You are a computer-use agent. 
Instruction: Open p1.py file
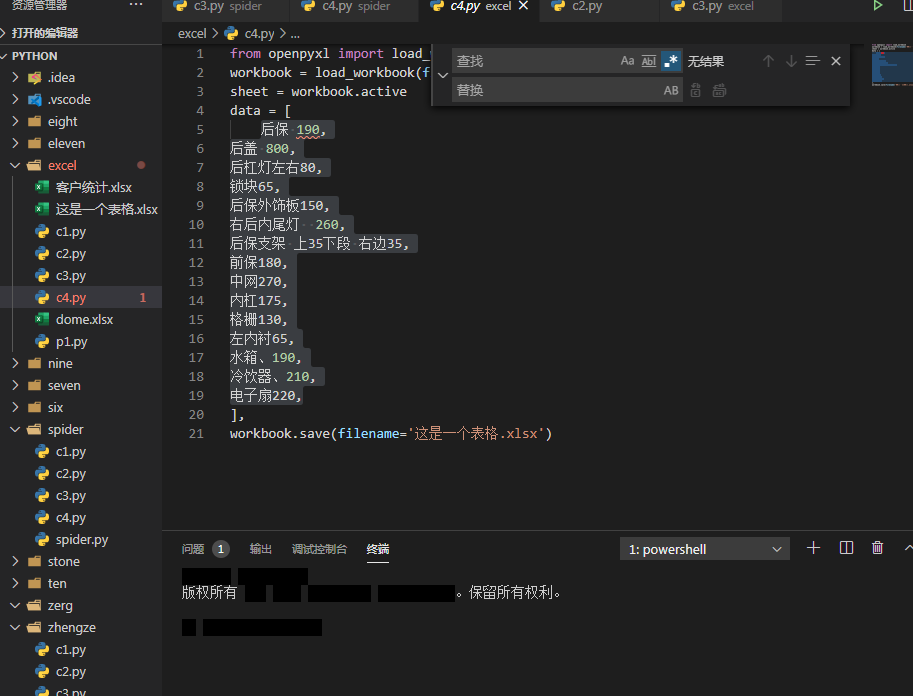[71, 342]
